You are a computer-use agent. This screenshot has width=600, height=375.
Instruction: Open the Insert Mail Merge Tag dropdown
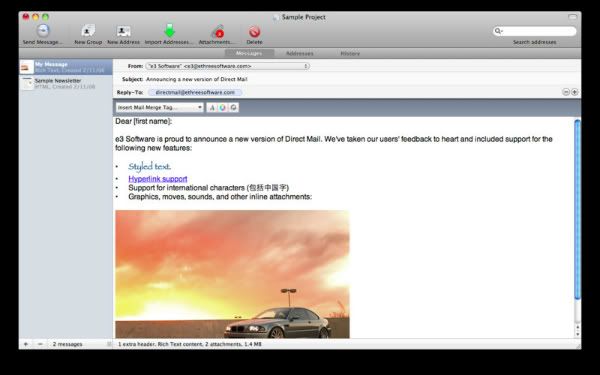tap(160, 108)
